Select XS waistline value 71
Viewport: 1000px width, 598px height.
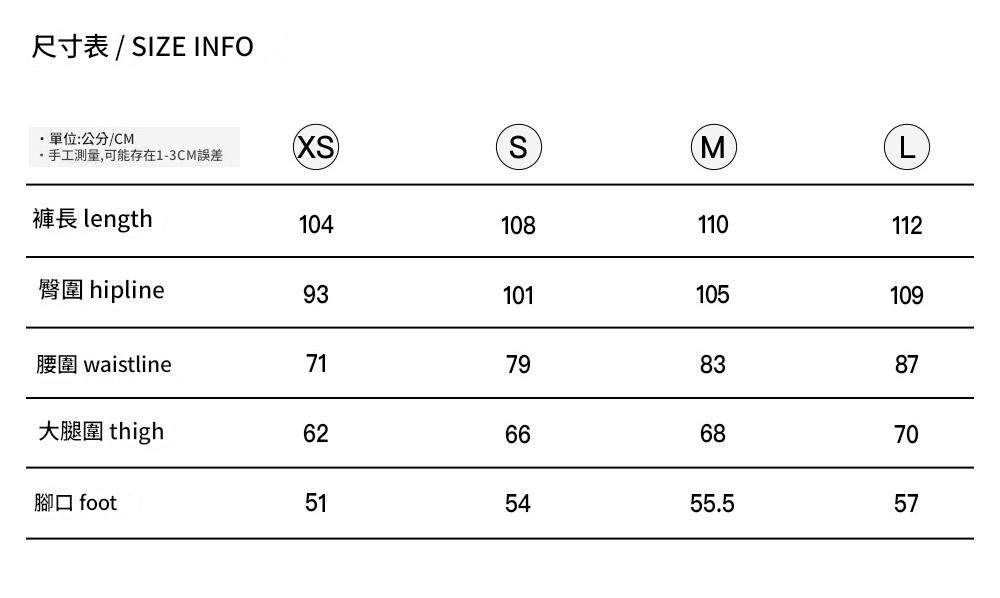[x=316, y=364]
